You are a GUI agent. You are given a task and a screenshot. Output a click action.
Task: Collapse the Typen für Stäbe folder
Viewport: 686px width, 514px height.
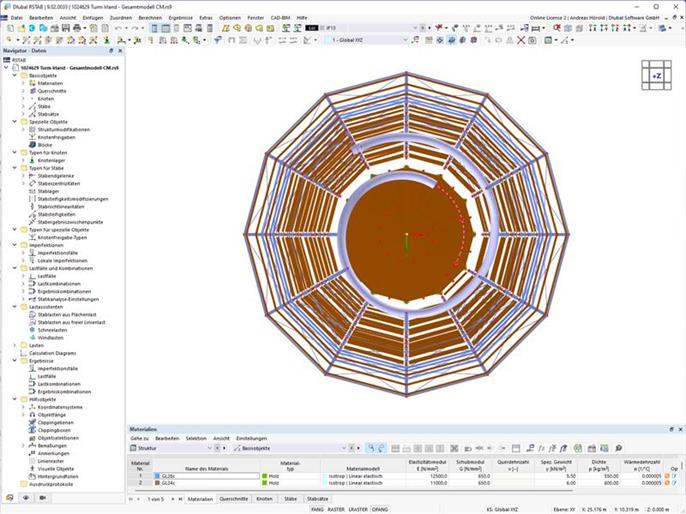click(14, 168)
